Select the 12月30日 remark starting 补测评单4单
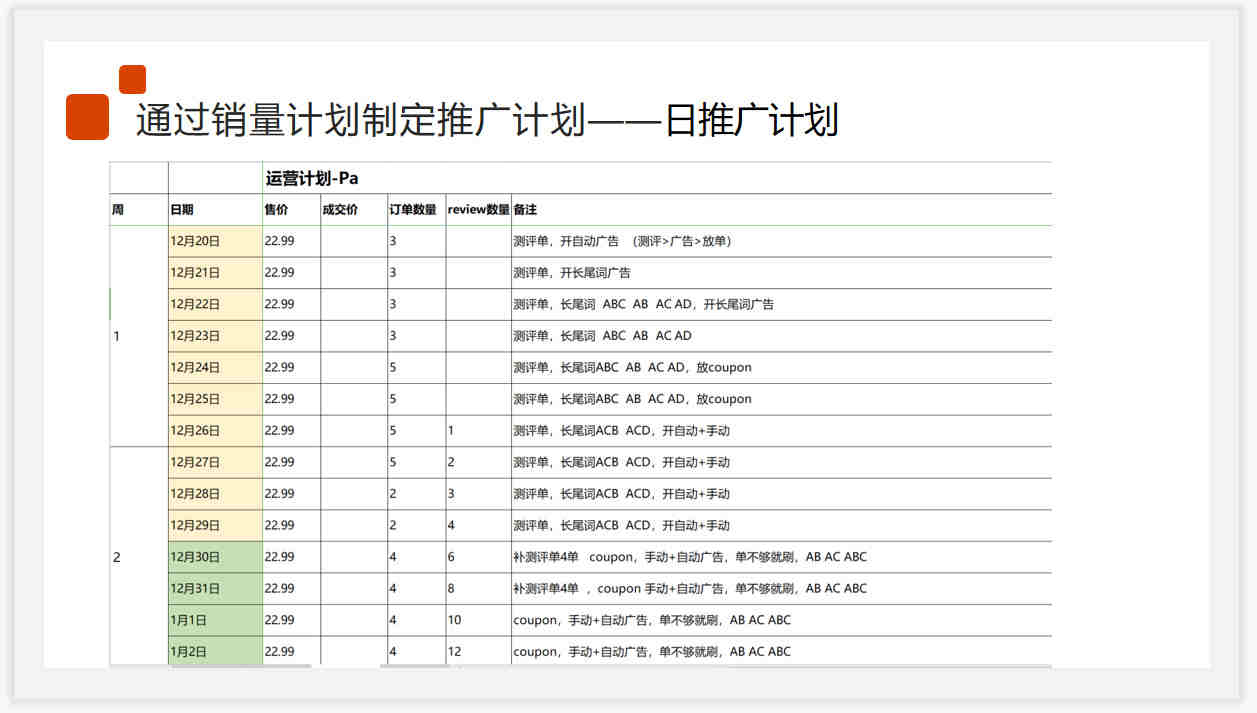The image size is (1257, 713). (690, 557)
